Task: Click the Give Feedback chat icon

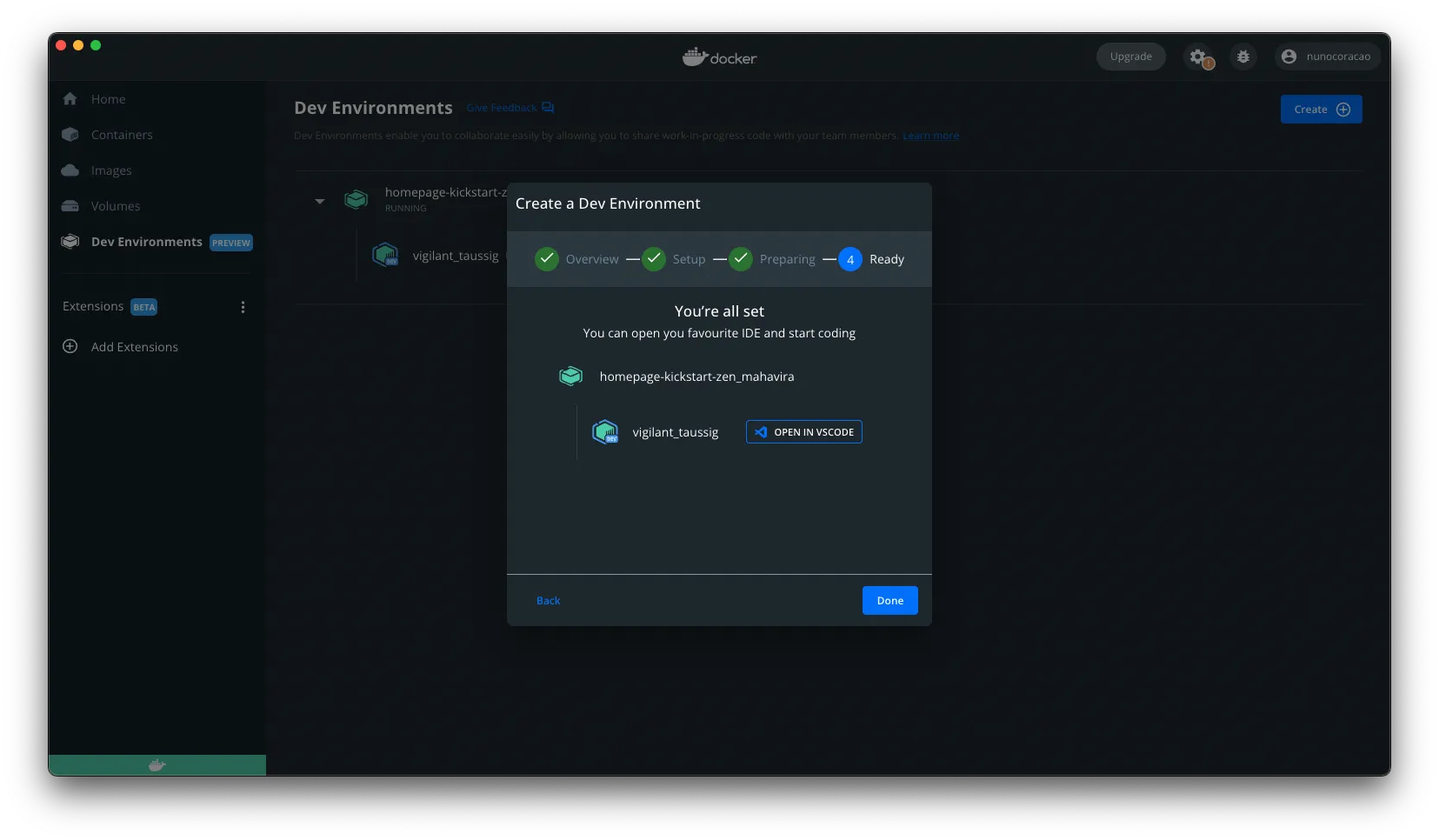Action: click(x=548, y=108)
